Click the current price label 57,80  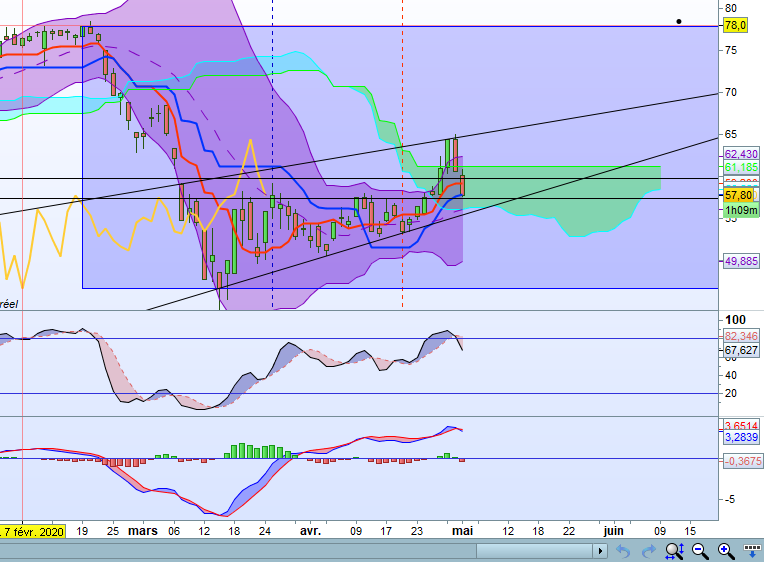738,195
